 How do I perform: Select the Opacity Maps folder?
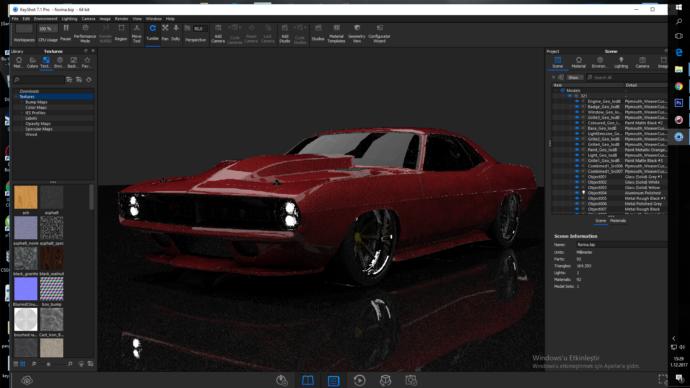tap(38, 124)
